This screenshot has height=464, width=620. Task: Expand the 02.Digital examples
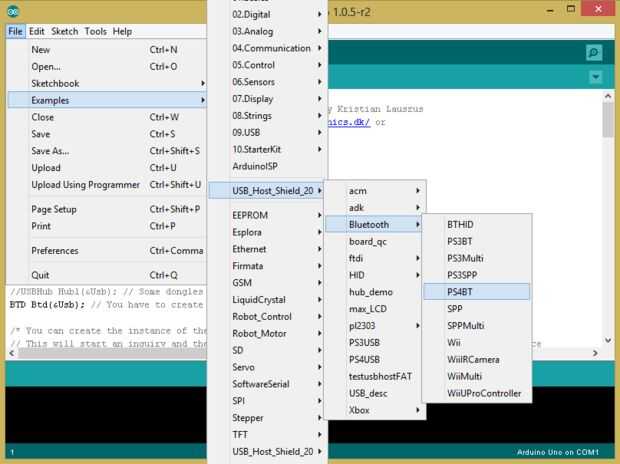(x=267, y=14)
